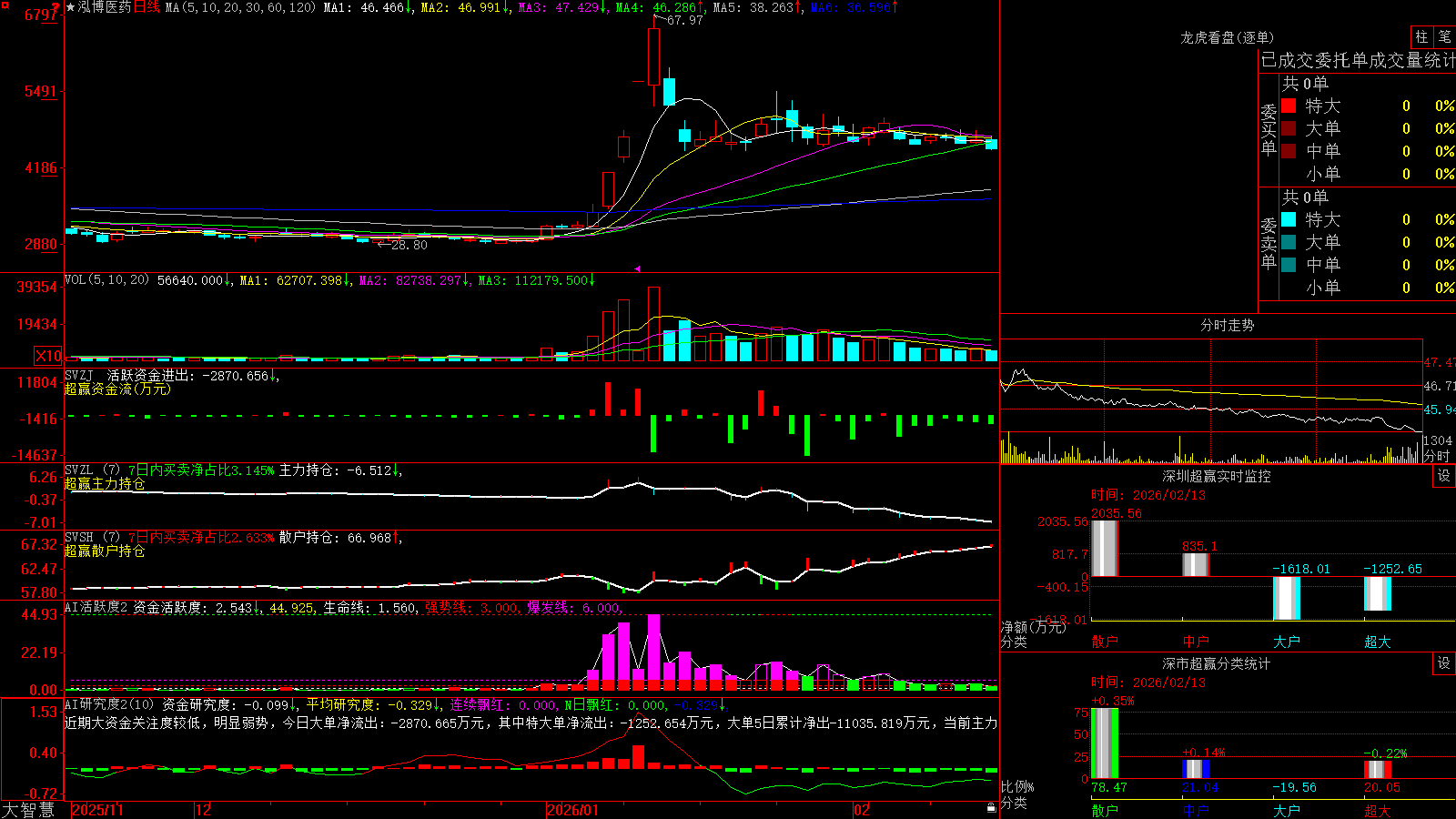This screenshot has width=1456, height=819.
Task: Click the 龙虎看盘(逐单) panel title
Action: (1227, 37)
